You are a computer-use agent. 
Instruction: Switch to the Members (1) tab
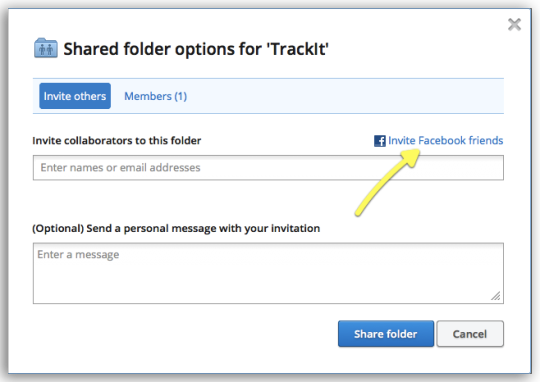tap(155, 96)
